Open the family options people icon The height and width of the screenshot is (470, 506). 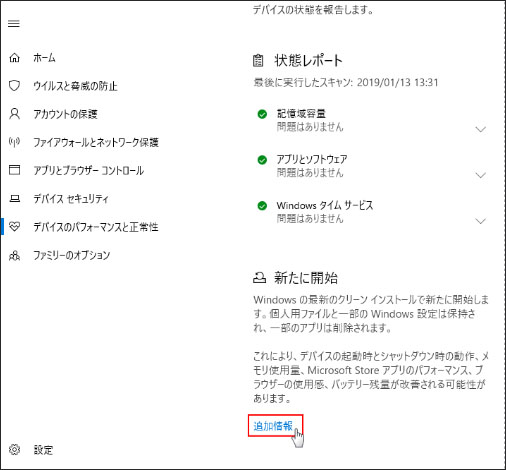14,255
